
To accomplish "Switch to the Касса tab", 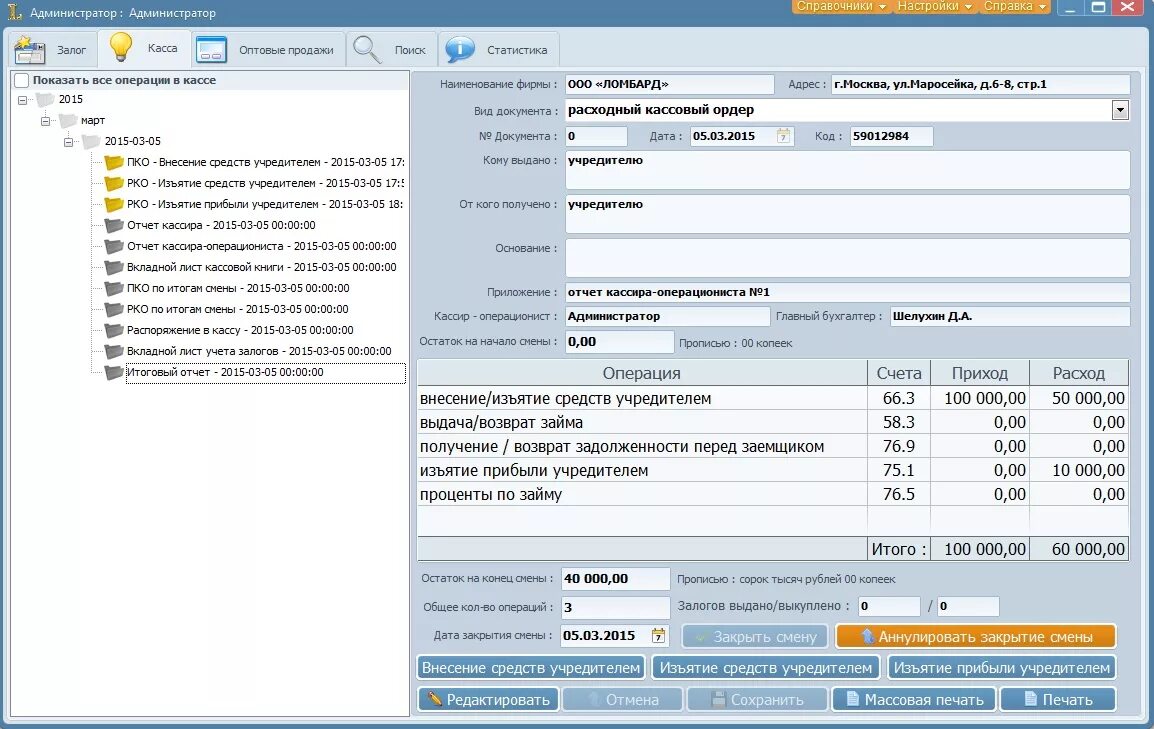I will (144, 49).
